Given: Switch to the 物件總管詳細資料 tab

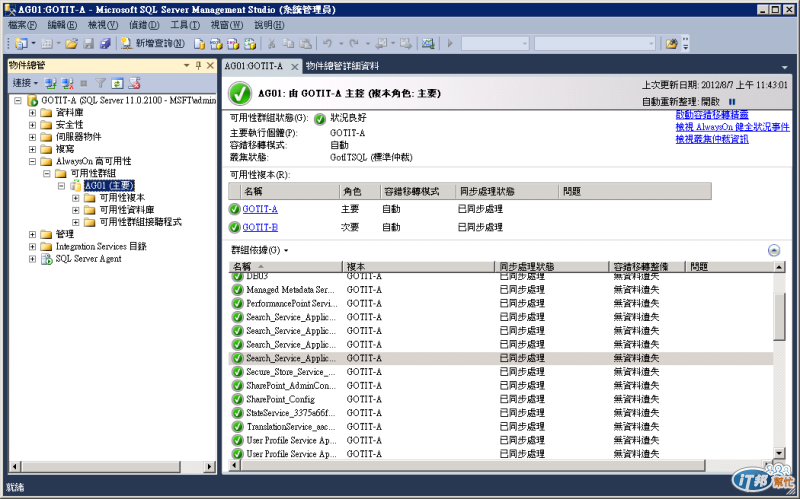Looking at the screenshot, I should pos(342,66).
